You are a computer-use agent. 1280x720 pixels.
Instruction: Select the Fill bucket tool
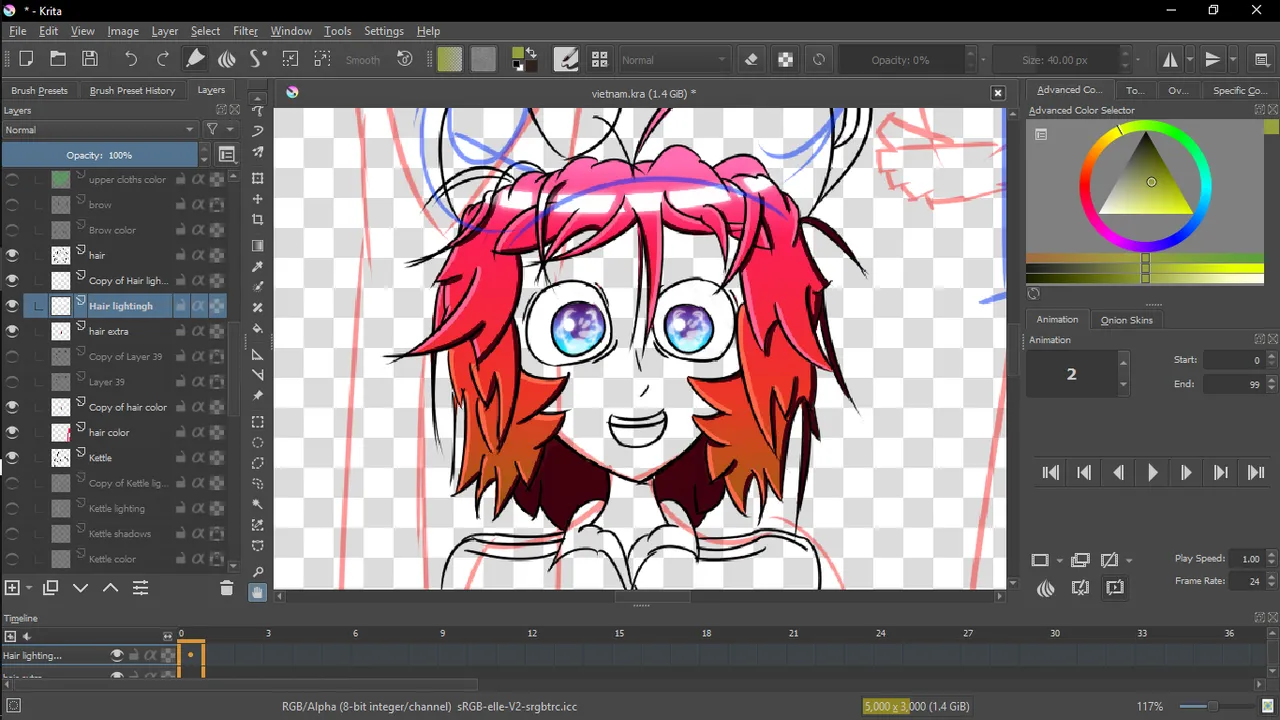pyautogui.click(x=258, y=329)
